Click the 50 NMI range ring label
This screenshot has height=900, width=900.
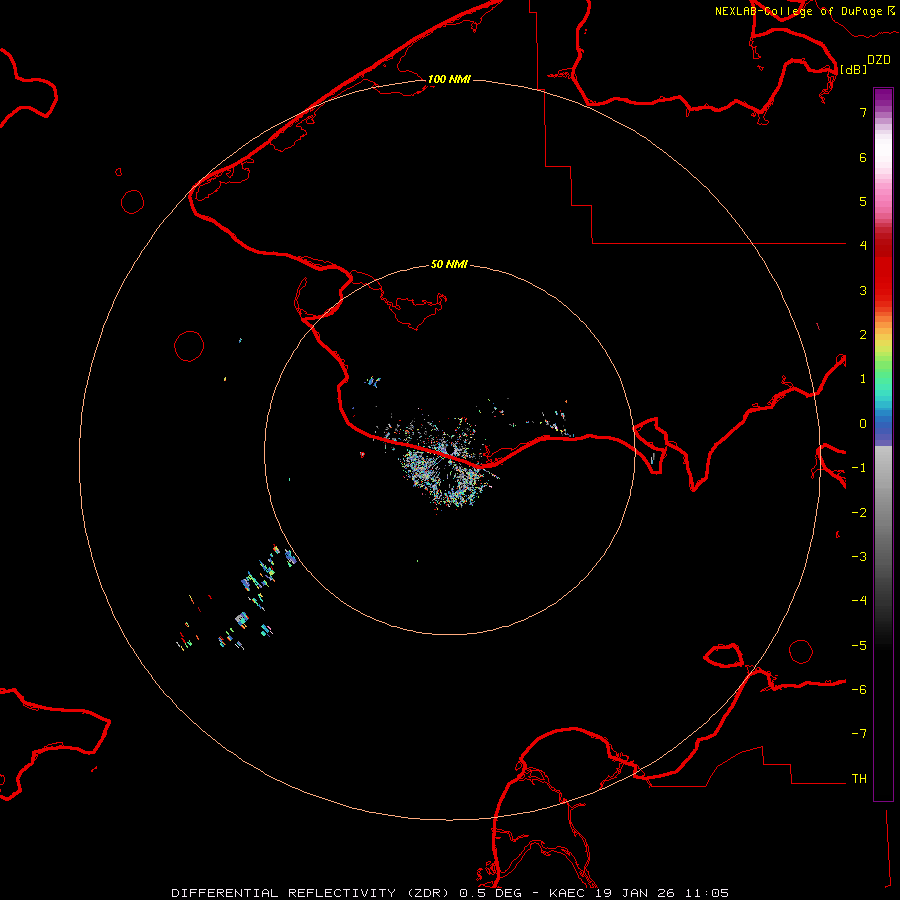(x=449, y=264)
